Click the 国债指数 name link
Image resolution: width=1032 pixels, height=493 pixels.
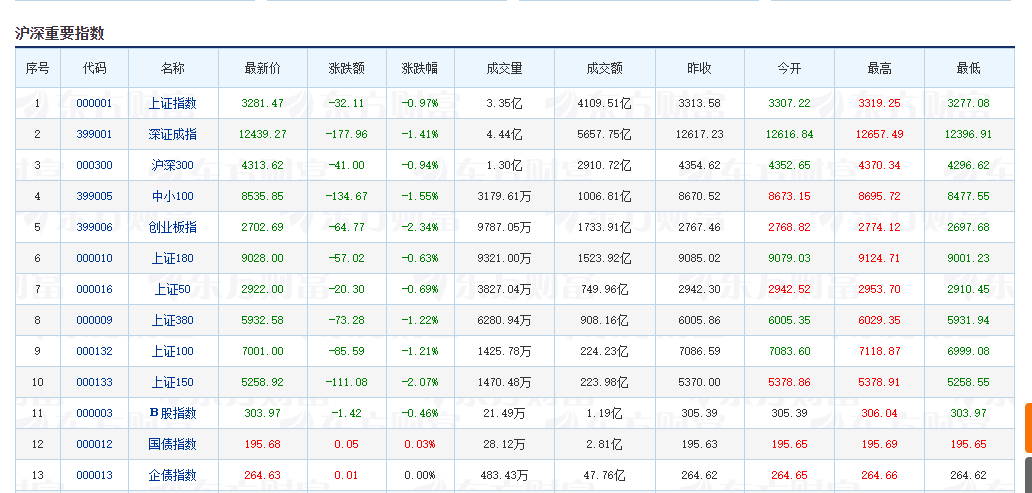[172, 444]
